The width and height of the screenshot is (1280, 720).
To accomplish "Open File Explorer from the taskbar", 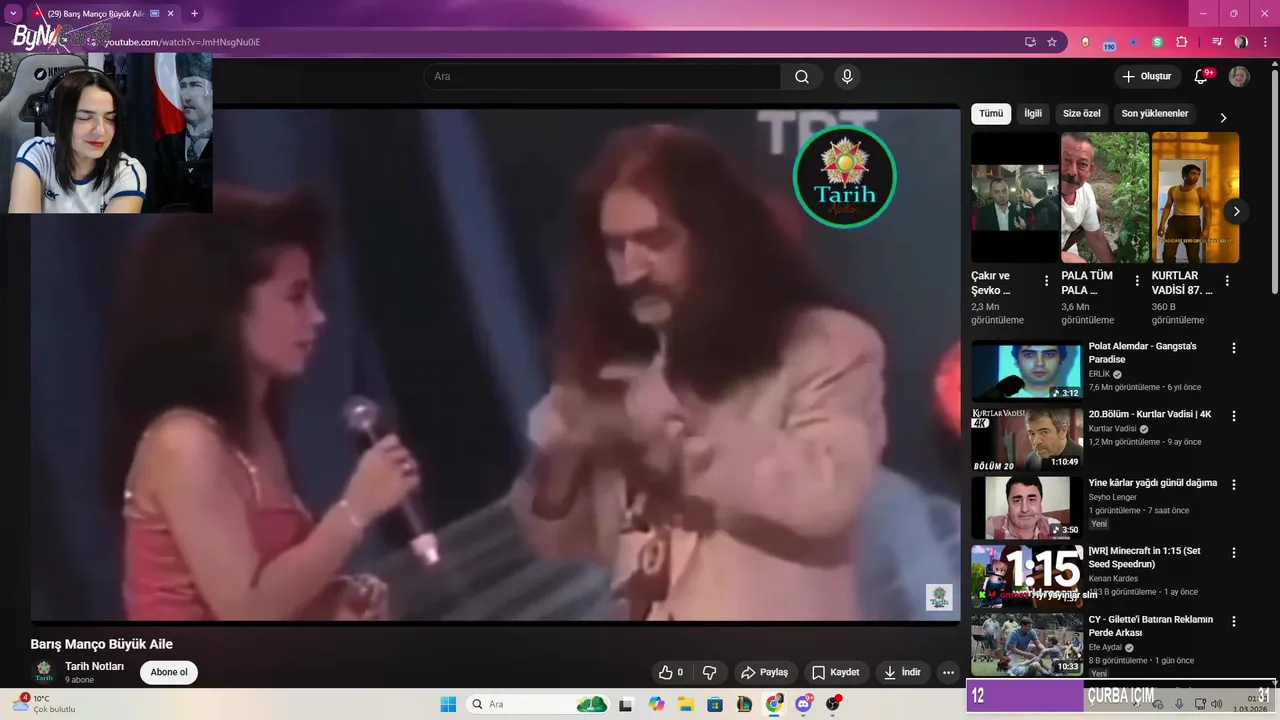I will click(686, 704).
